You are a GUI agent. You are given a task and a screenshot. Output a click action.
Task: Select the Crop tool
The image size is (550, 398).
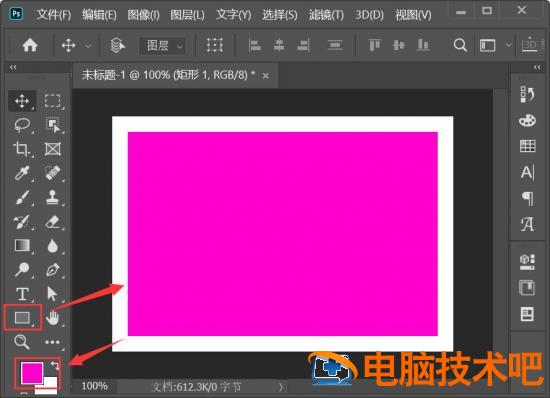click(21, 149)
